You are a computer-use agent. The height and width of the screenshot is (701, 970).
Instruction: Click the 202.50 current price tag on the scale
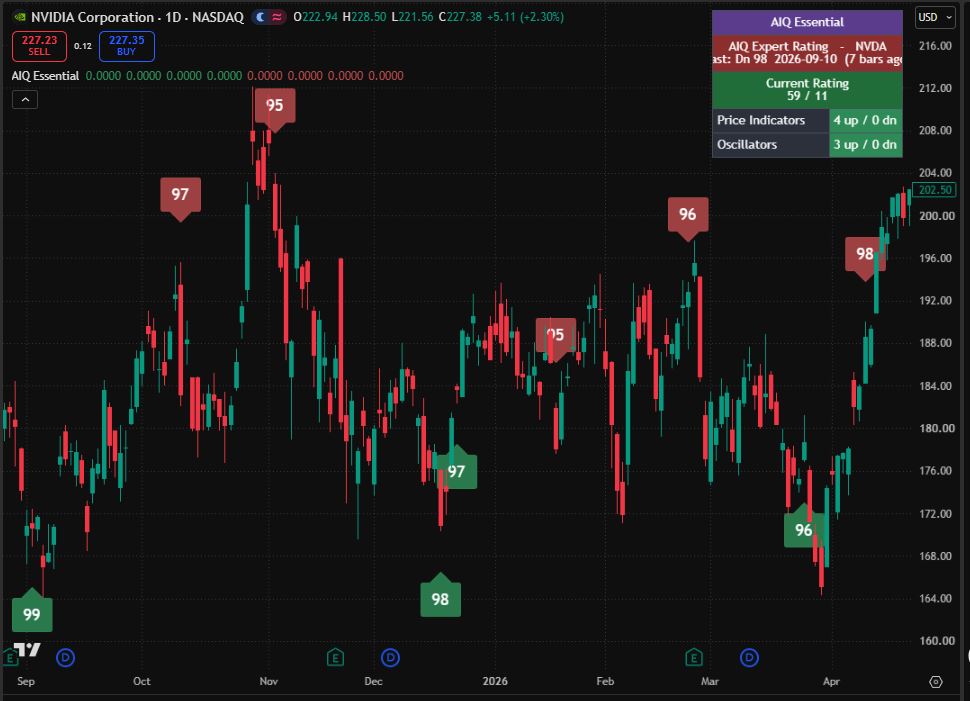pyautogui.click(x=934, y=190)
